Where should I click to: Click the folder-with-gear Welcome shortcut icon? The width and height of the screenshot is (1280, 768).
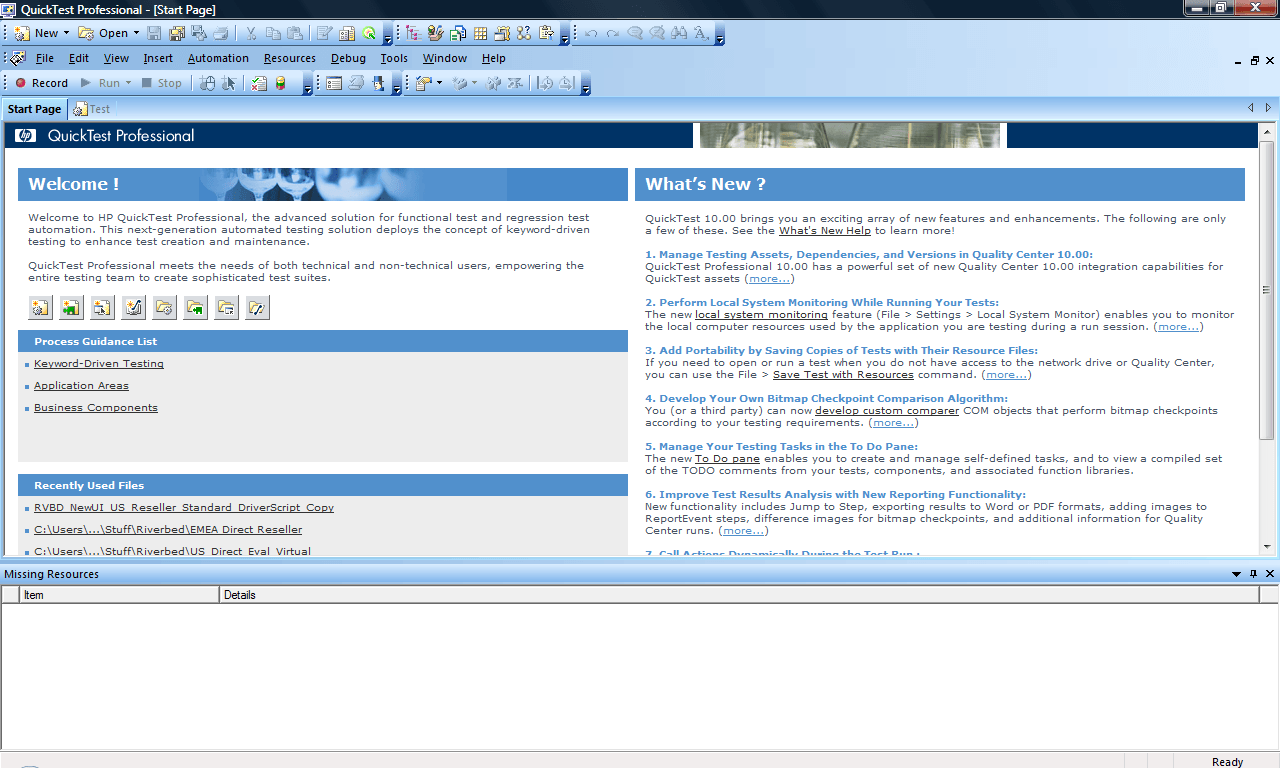click(165, 308)
